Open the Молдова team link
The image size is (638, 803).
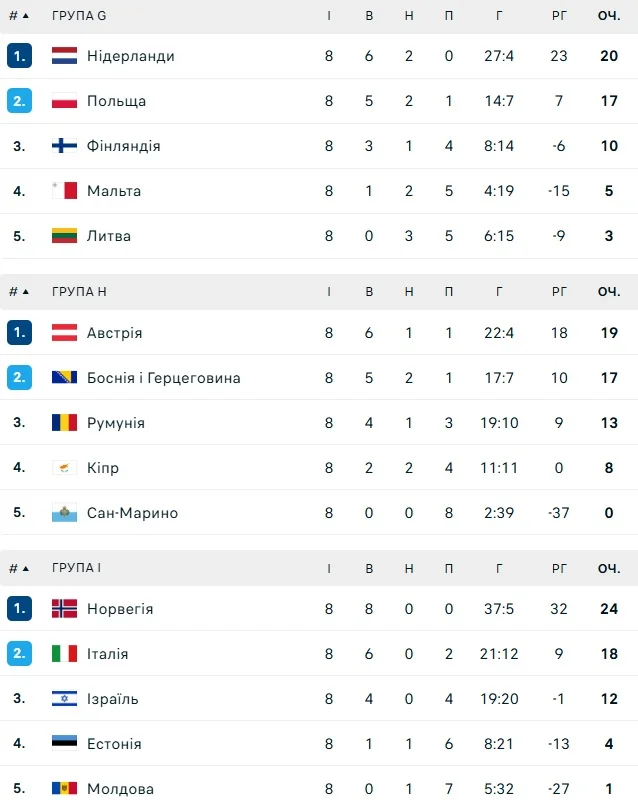[120, 789]
